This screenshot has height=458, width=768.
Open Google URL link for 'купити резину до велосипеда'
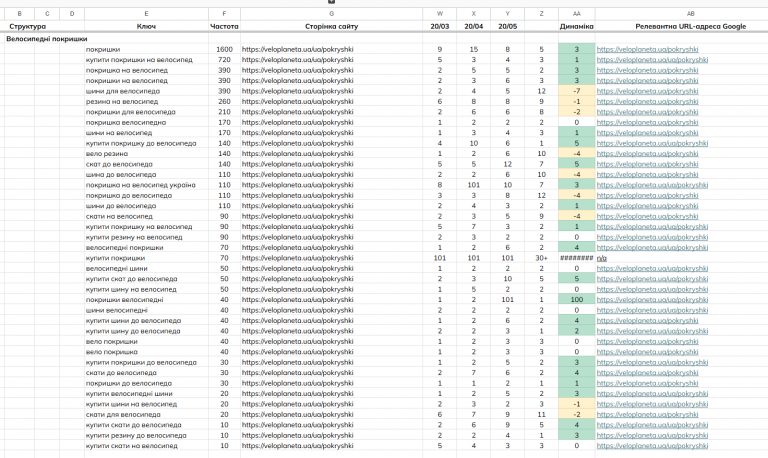coord(652,435)
